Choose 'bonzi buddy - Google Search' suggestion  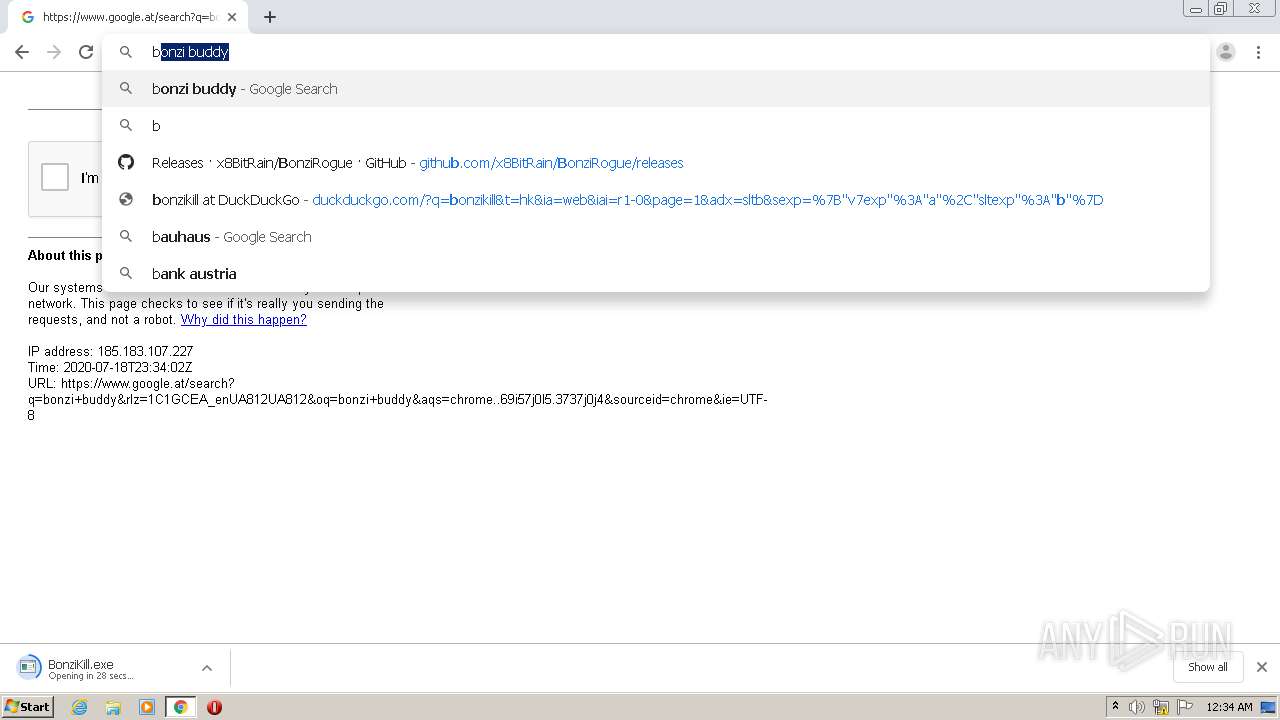[x=656, y=89]
